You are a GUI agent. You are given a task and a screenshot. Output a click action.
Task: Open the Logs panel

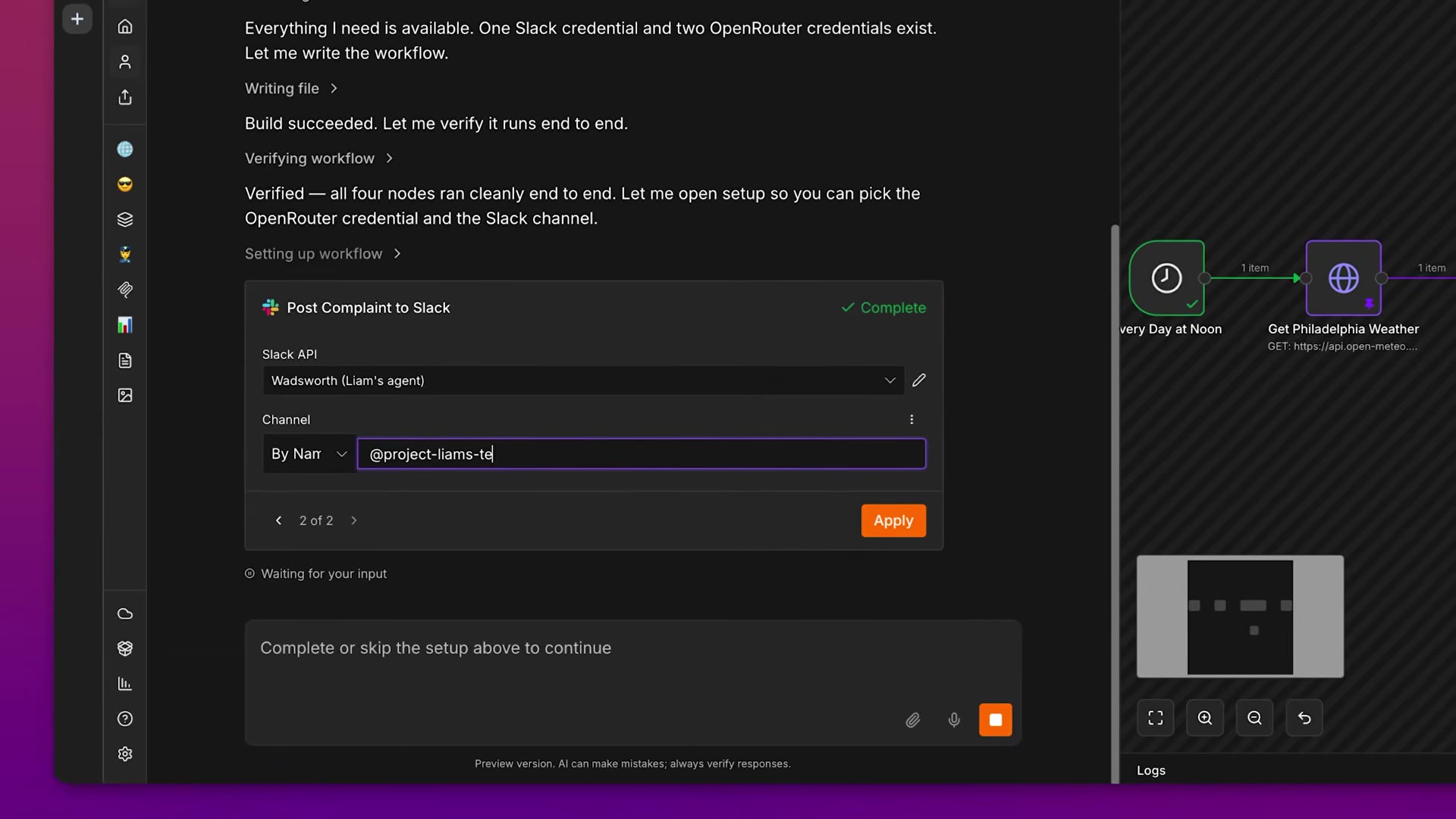[1151, 770]
